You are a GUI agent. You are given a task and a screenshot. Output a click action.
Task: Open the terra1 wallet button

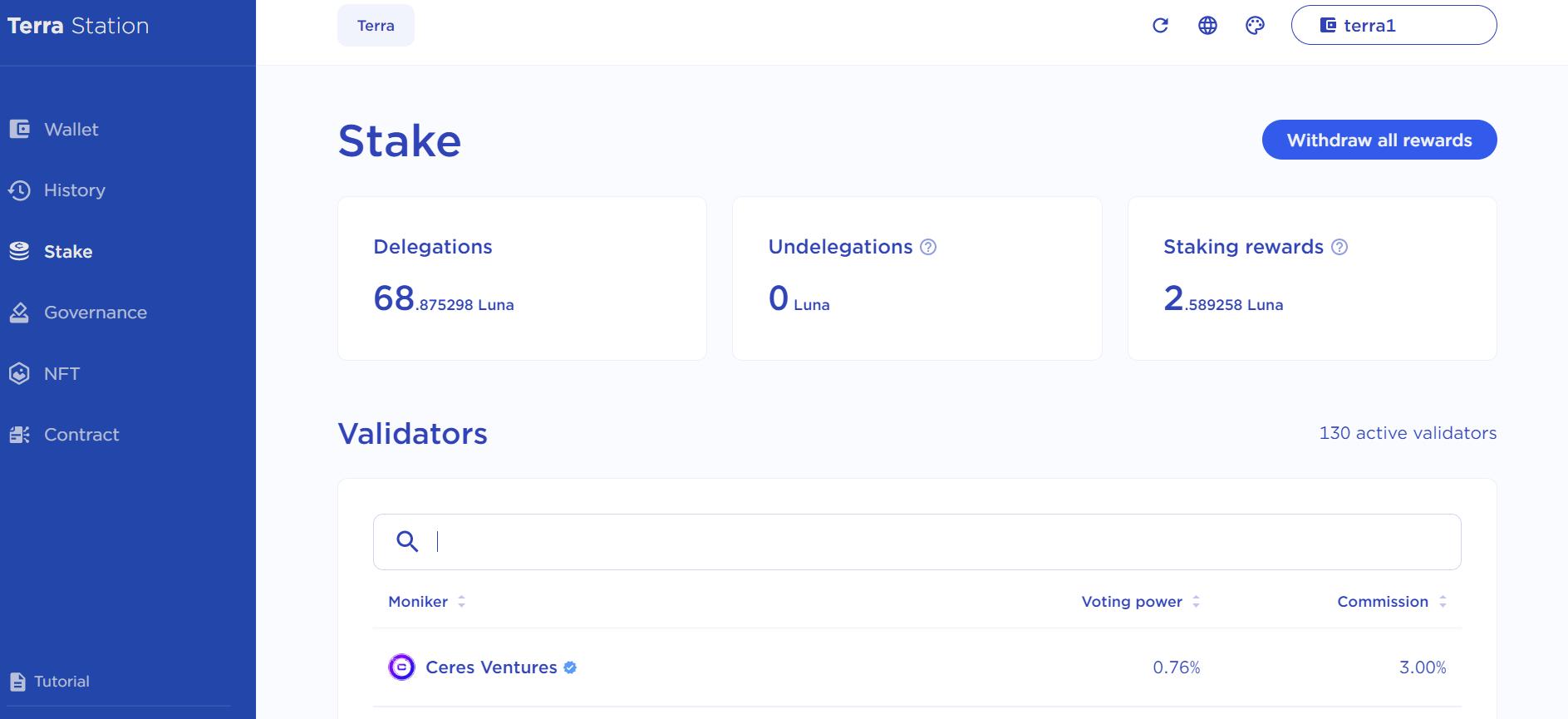coord(1394,26)
